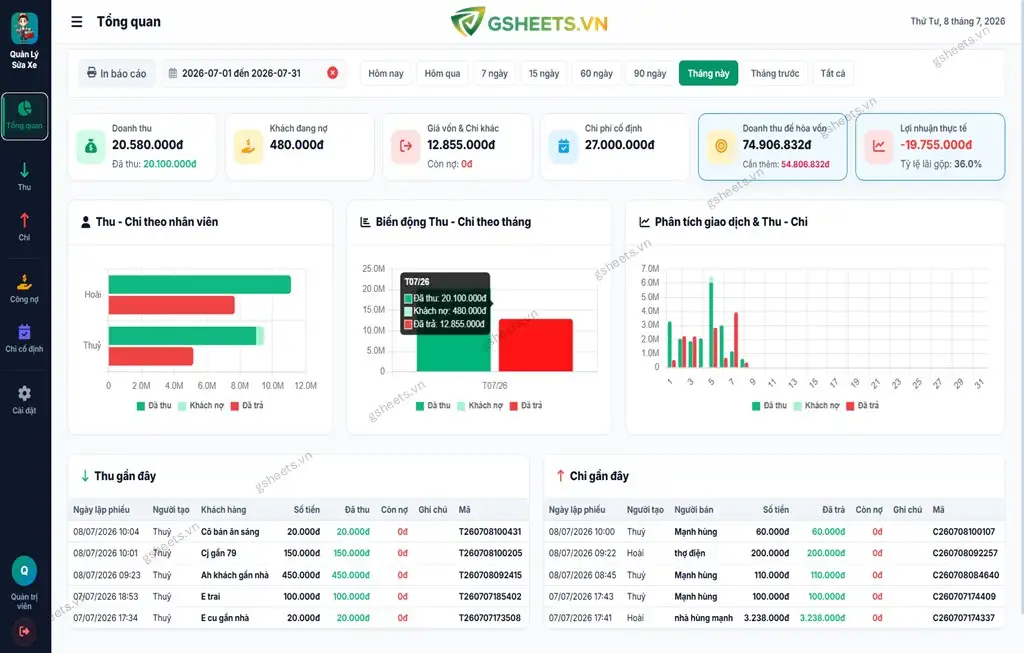Toggle Đã thu legend in employee chart

pyautogui.click(x=154, y=406)
